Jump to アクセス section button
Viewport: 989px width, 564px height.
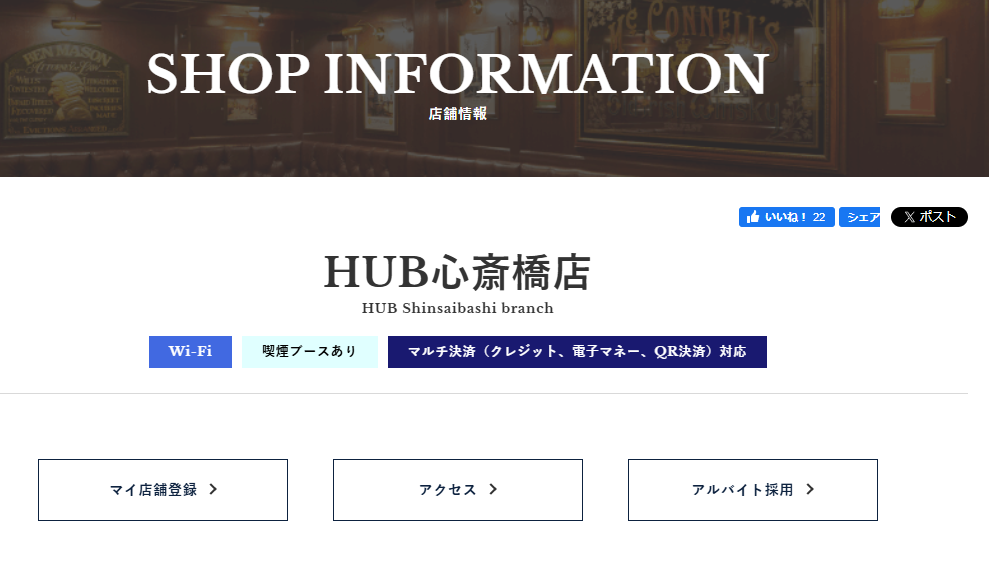click(x=458, y=490)
